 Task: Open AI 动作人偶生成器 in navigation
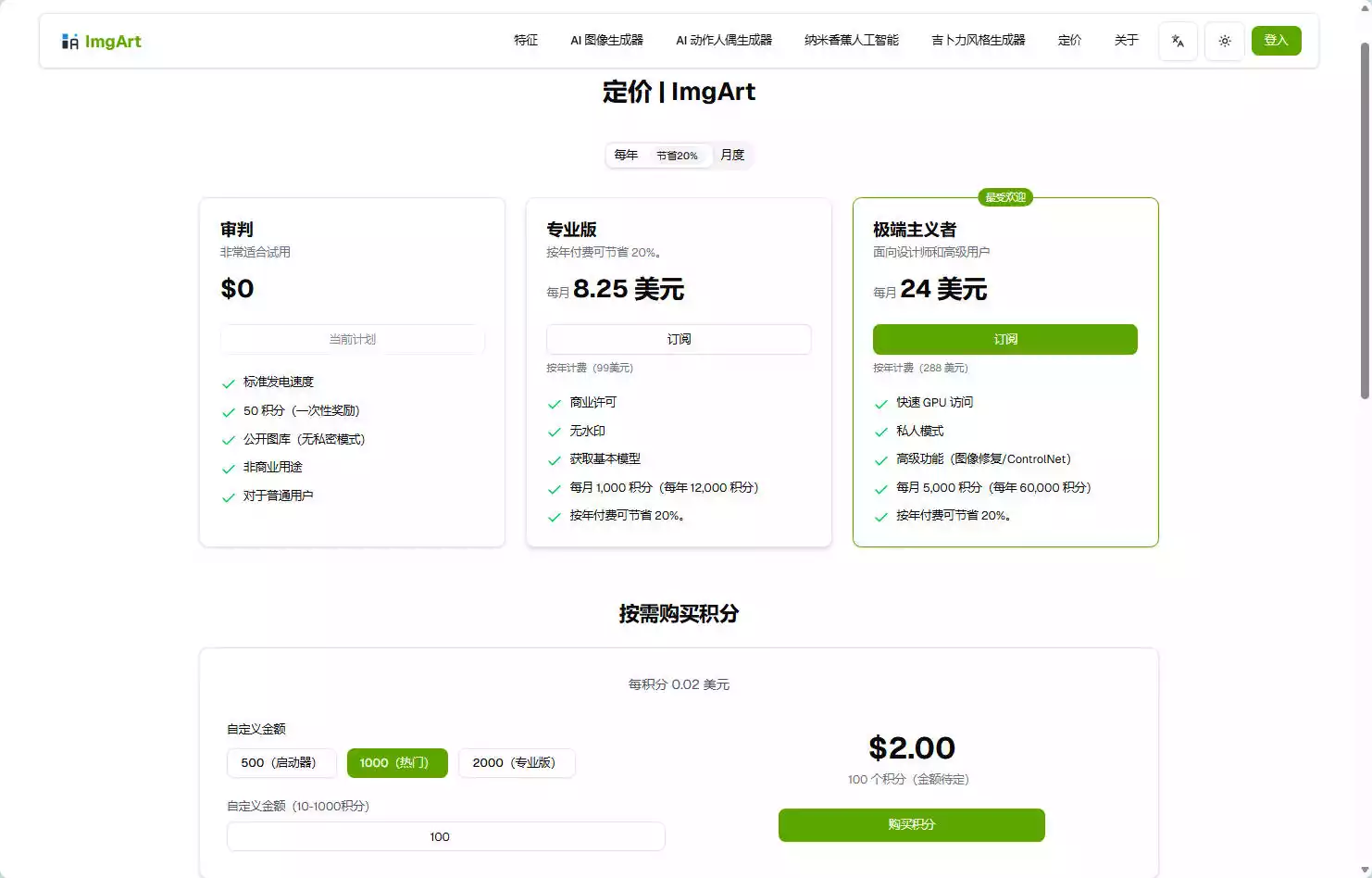pos(724,41)
